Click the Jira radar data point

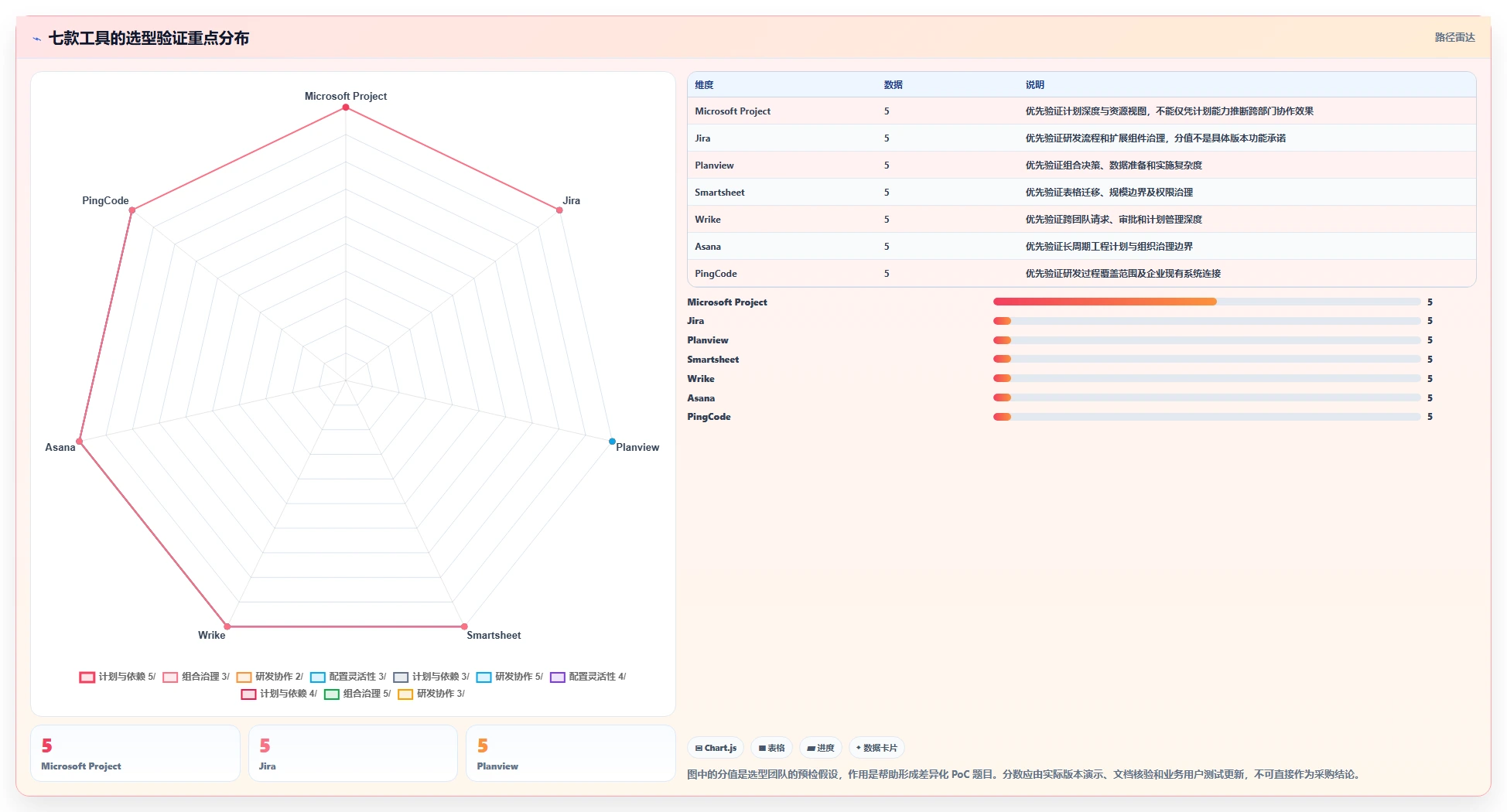[x=559, y=210]
